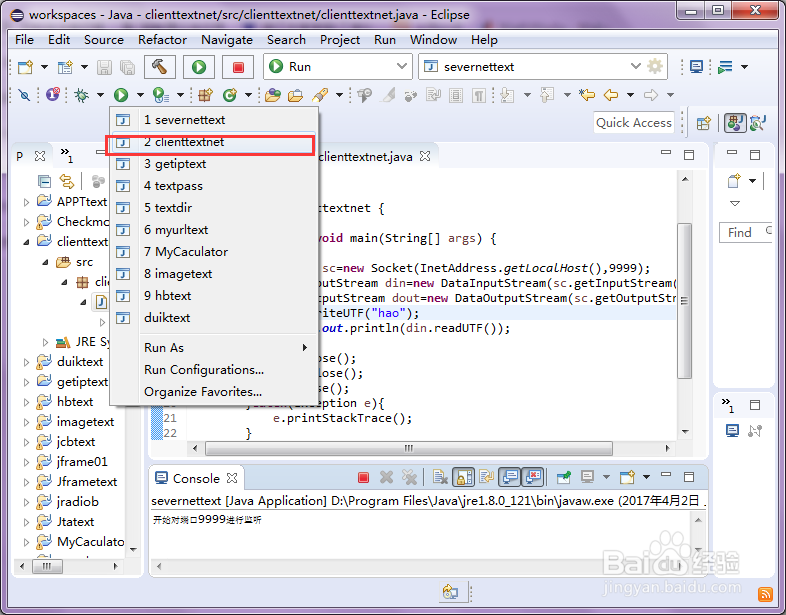Click the New file wizard icon

pyautogui.click(x=25, y=67)
